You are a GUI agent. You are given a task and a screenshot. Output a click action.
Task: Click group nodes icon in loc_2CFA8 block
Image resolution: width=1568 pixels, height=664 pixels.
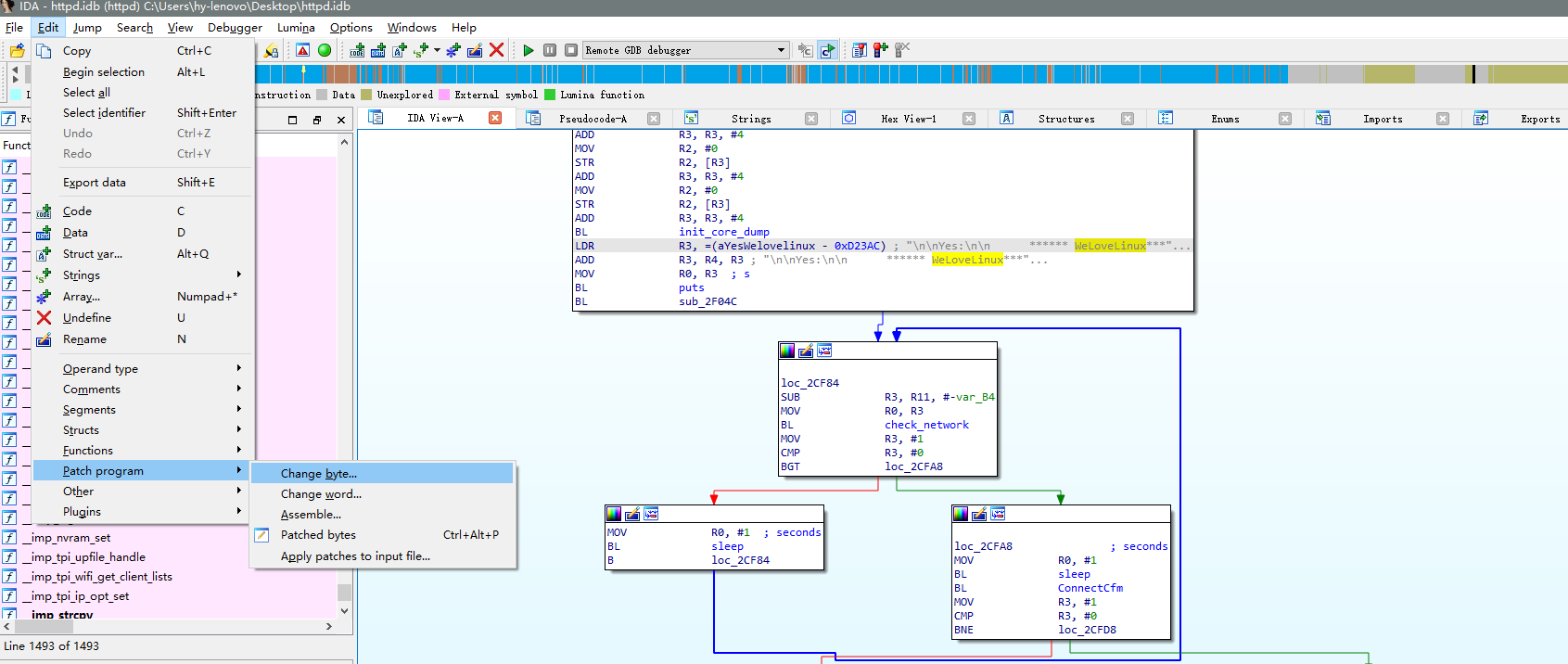998,514
